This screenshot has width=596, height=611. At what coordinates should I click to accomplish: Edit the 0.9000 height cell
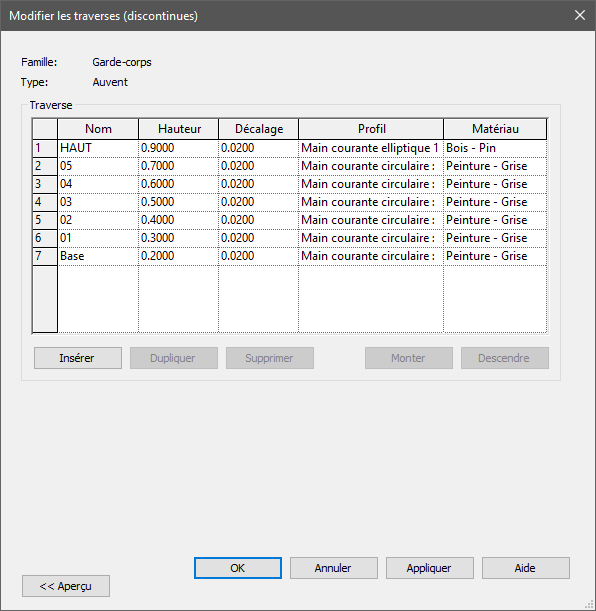(x=178, y=148)
